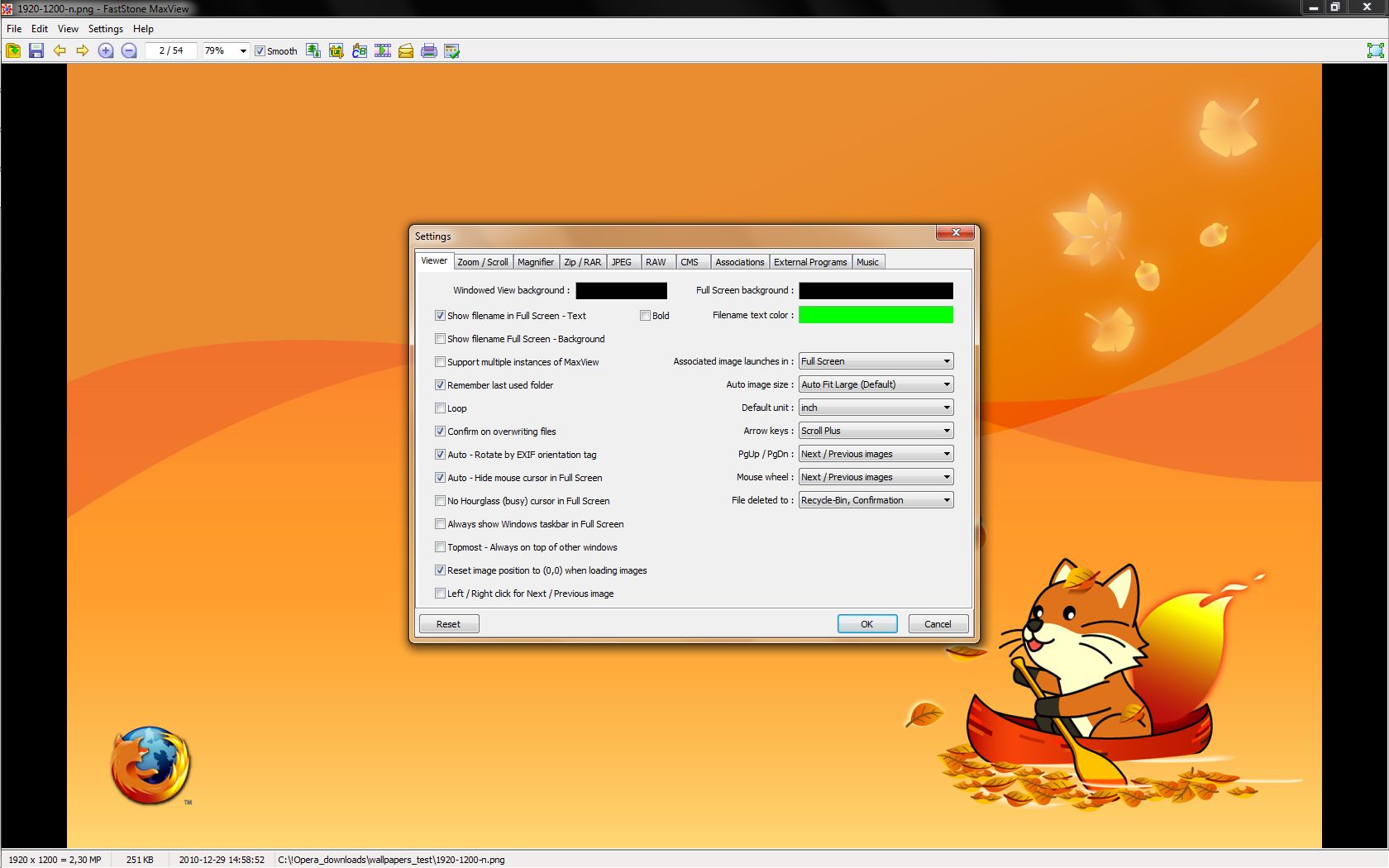
Task: Open the PgUp / PgDn dropdown
Action: [876, 454]
